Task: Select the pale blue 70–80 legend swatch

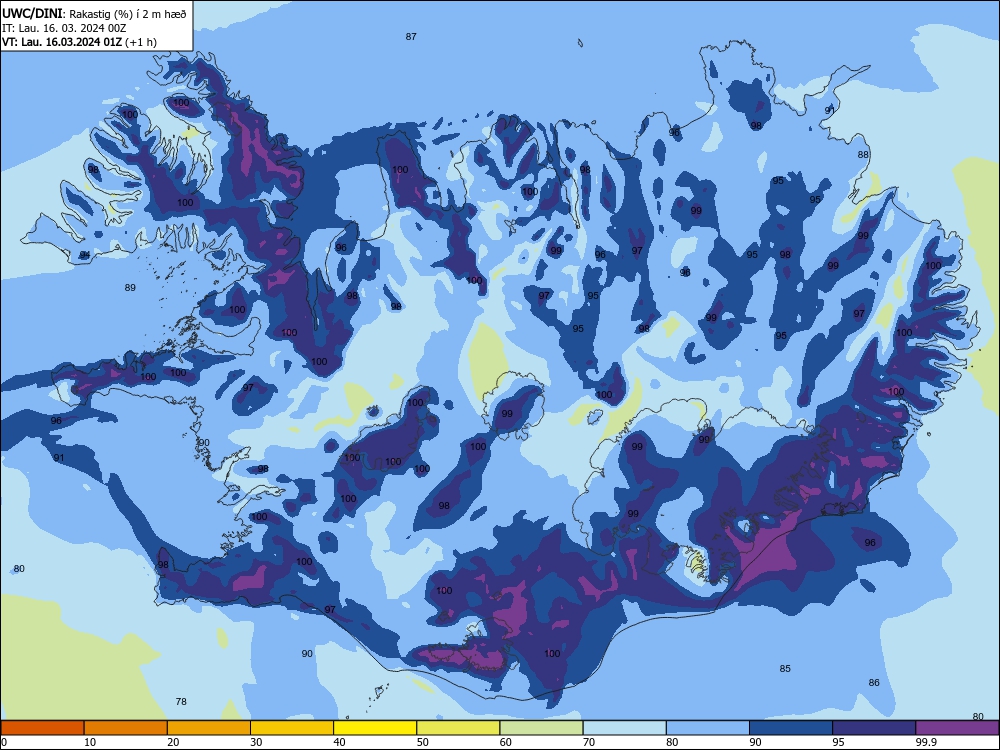Action: pos(624,728)
